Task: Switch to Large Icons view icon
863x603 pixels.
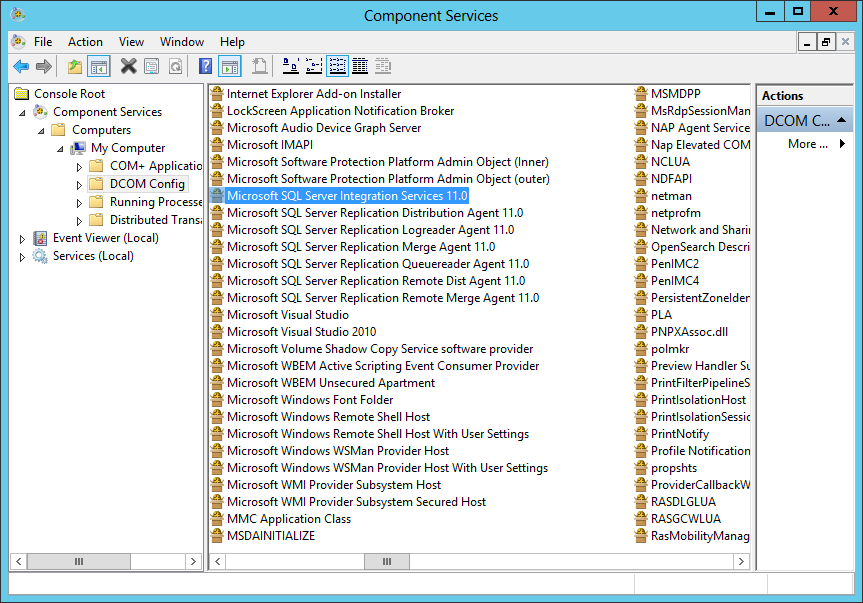Action: pos(290,67)
